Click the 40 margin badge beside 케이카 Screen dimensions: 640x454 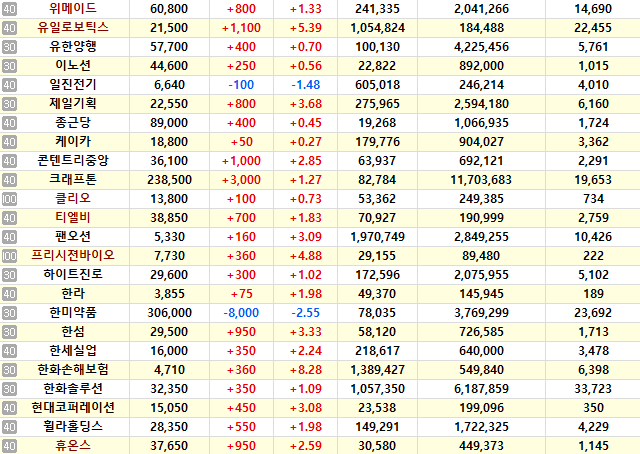9,142
